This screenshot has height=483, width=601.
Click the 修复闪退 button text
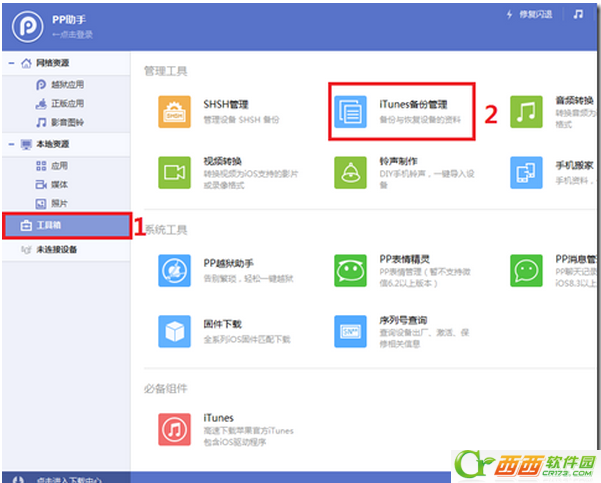point(535,15)
